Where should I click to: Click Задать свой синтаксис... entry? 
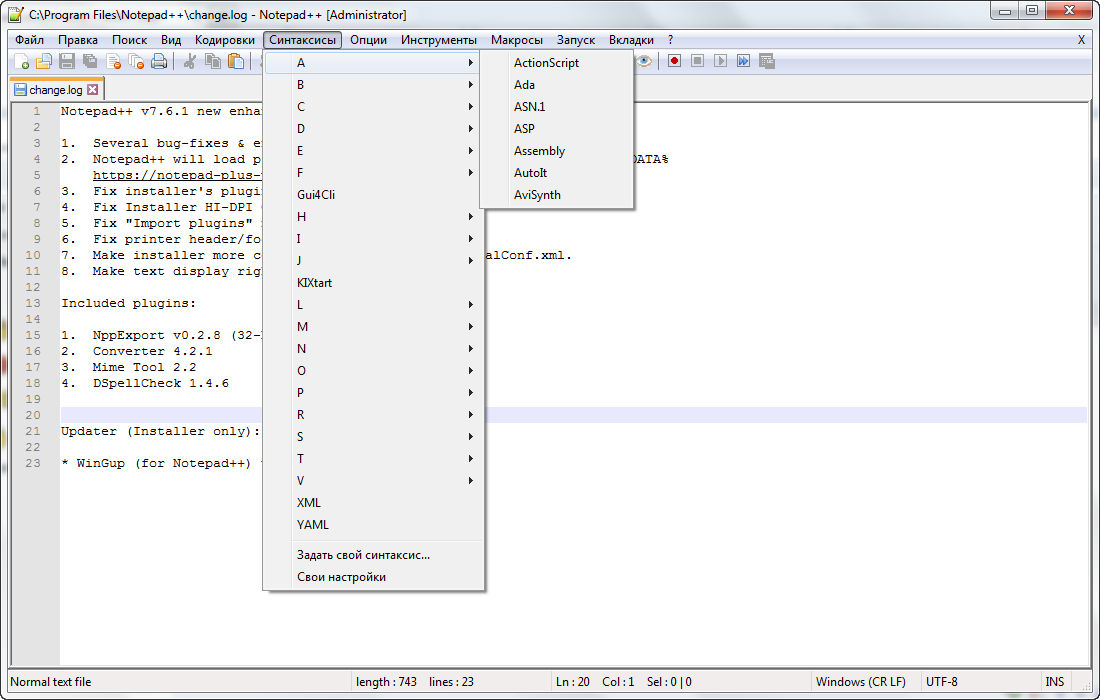(x=363, y=555)
